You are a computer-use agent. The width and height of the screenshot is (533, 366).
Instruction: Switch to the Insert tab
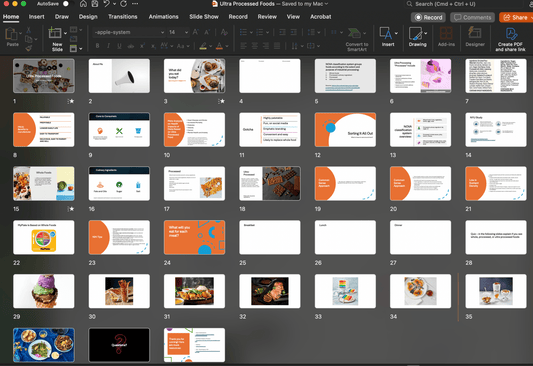[36, 17]
